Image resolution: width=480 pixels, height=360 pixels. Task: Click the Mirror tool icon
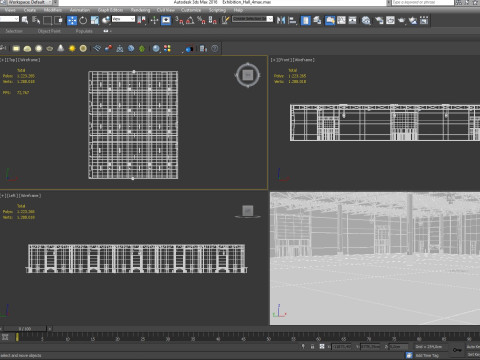click(281, 20)
